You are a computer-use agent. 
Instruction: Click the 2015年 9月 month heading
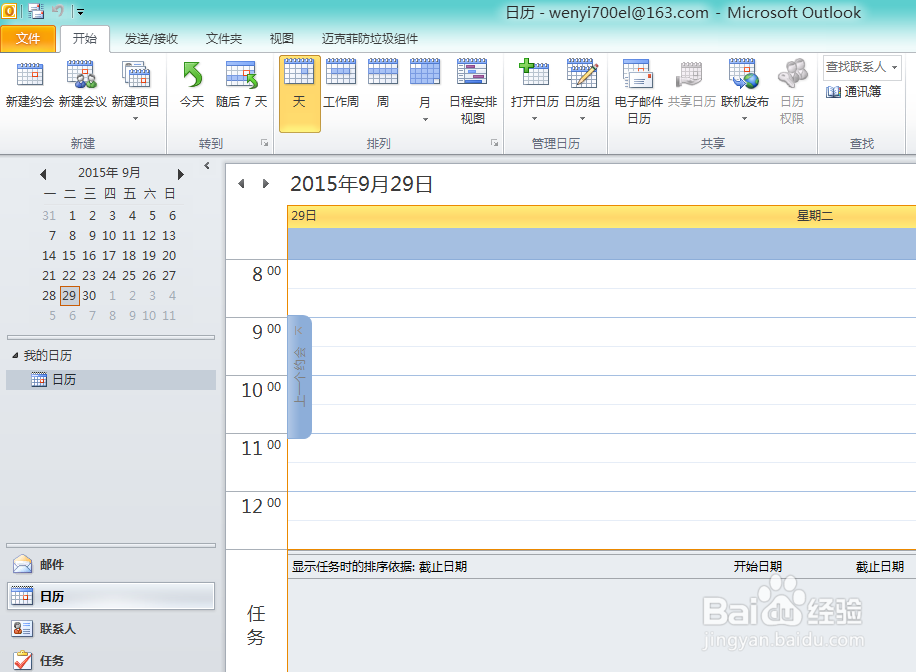pos(109,173)
